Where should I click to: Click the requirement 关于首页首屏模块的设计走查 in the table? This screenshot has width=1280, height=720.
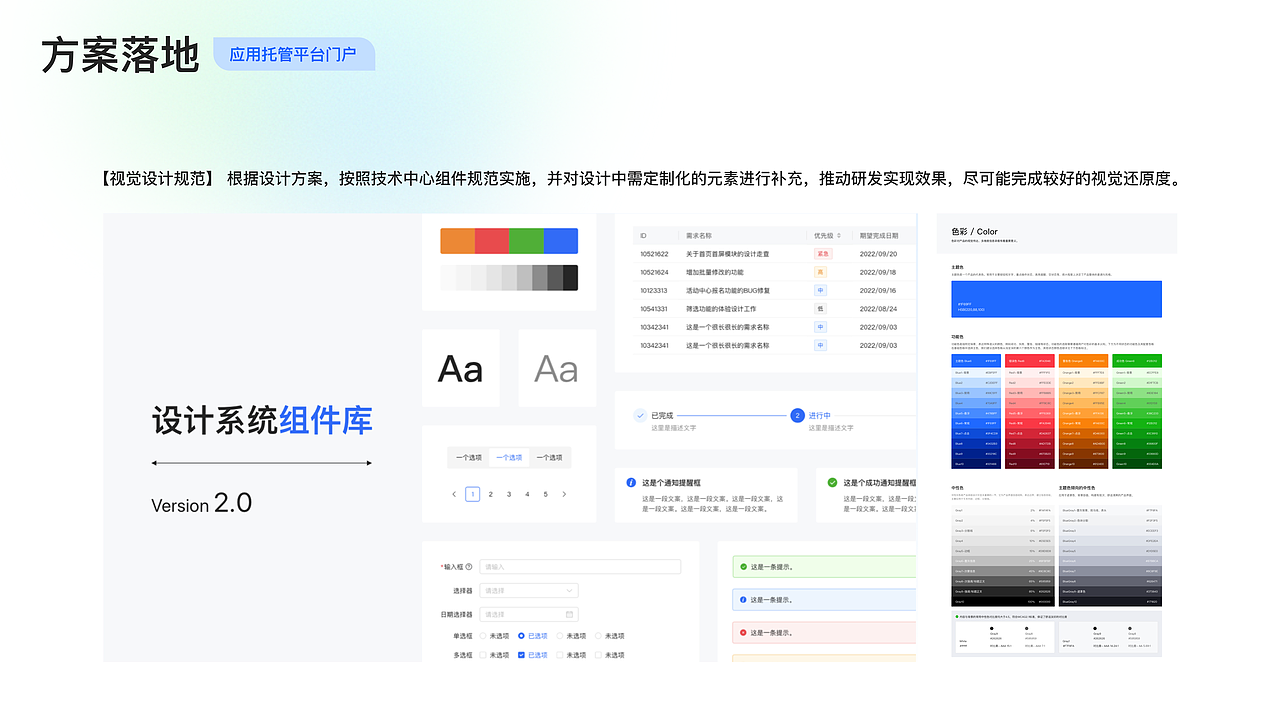(x=725, y=253)
